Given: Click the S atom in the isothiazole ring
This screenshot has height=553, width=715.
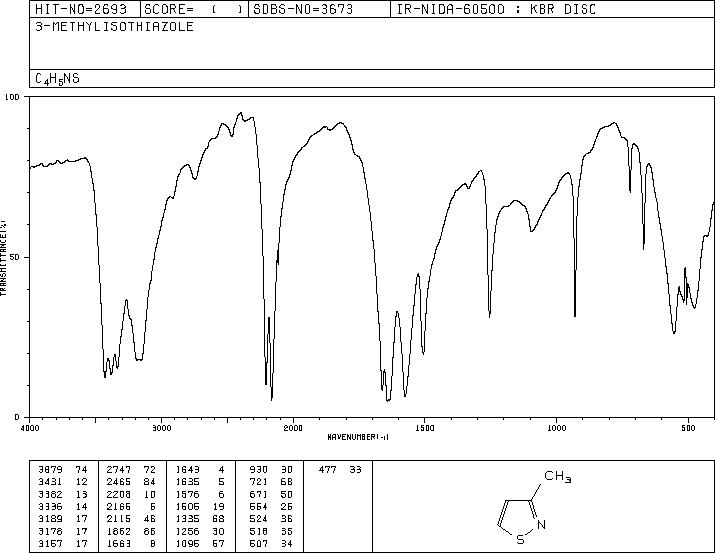Looking at the screenshot, I should pyautogui.click(x=520, y=540).
